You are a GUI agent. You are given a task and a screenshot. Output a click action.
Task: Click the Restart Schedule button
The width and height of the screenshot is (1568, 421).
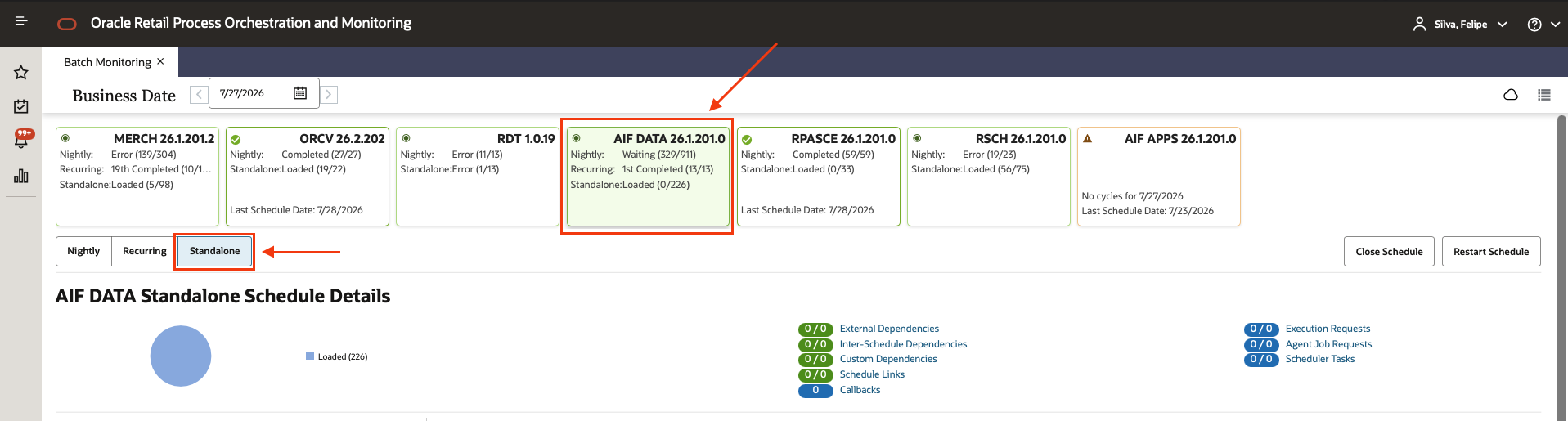tap(1491, 252)
